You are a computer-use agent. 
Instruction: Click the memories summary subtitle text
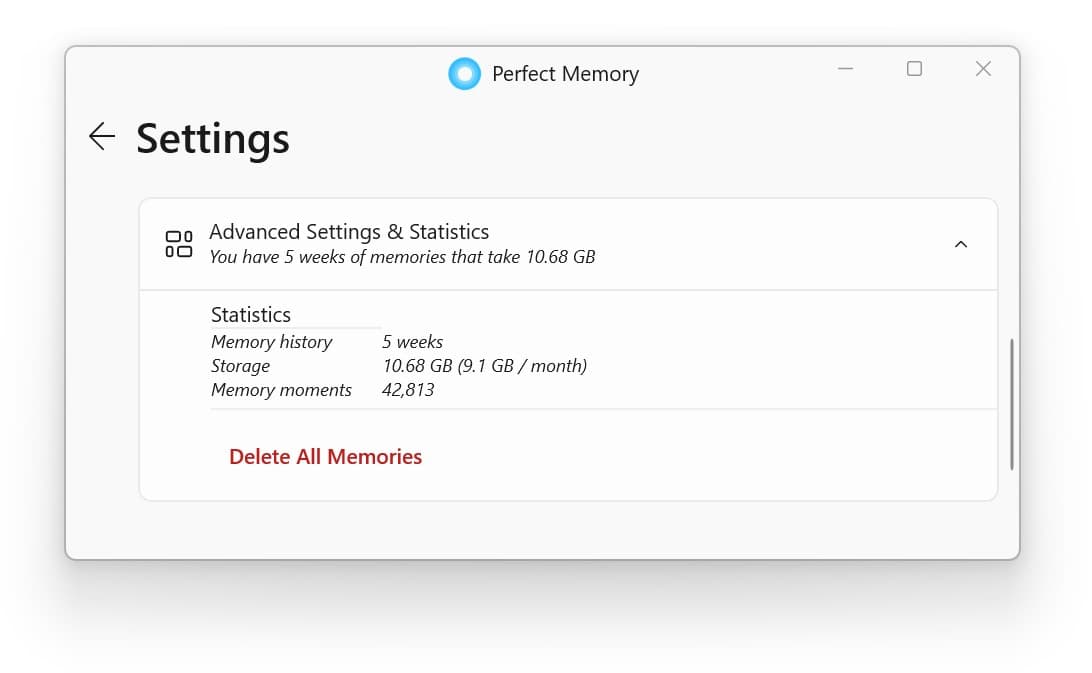401,257
